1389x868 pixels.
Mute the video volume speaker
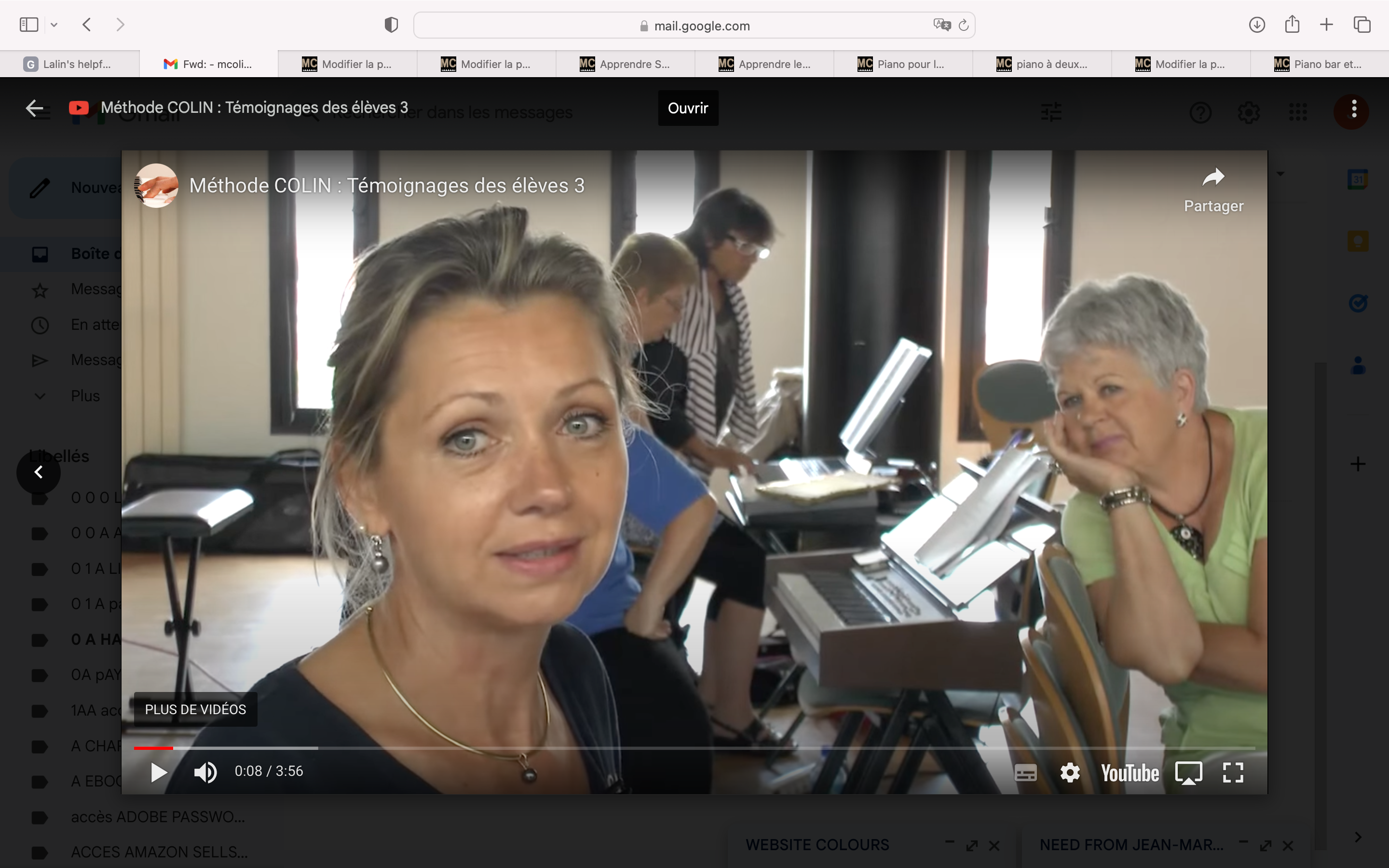[205, 772]
